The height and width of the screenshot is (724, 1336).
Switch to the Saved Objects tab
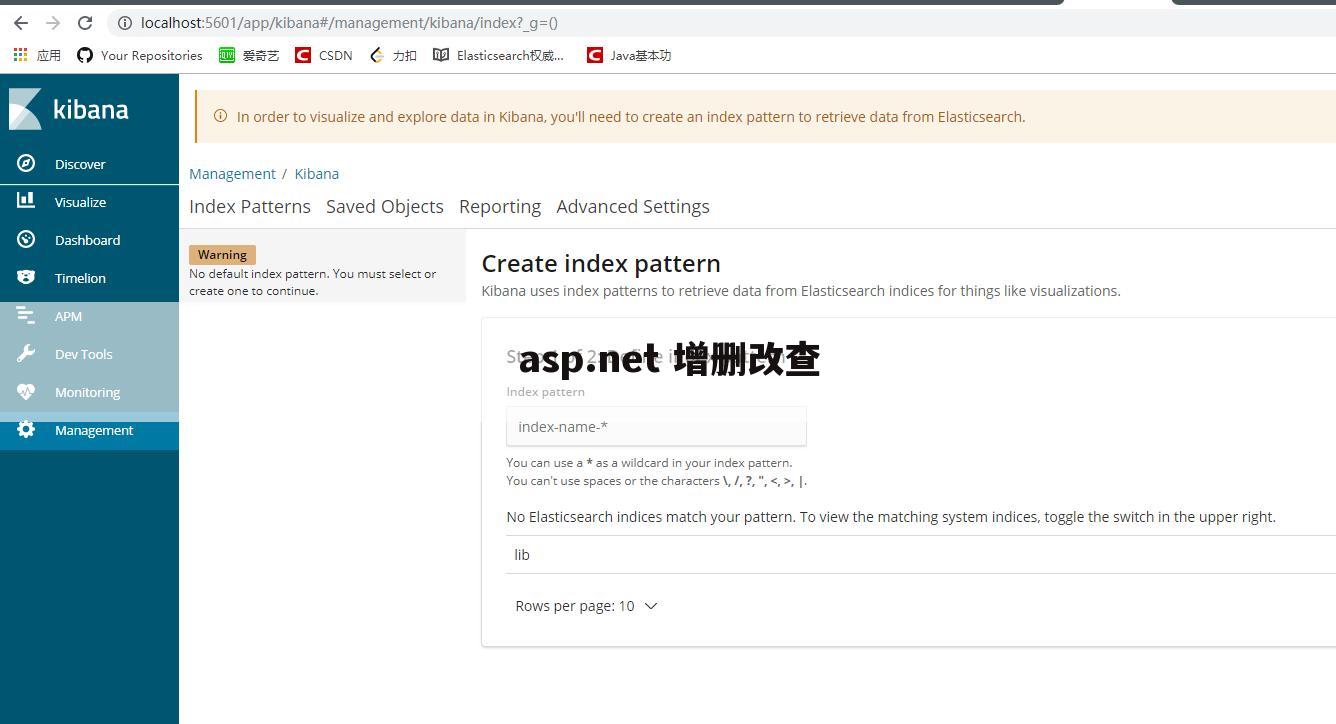tap(385, 206)
